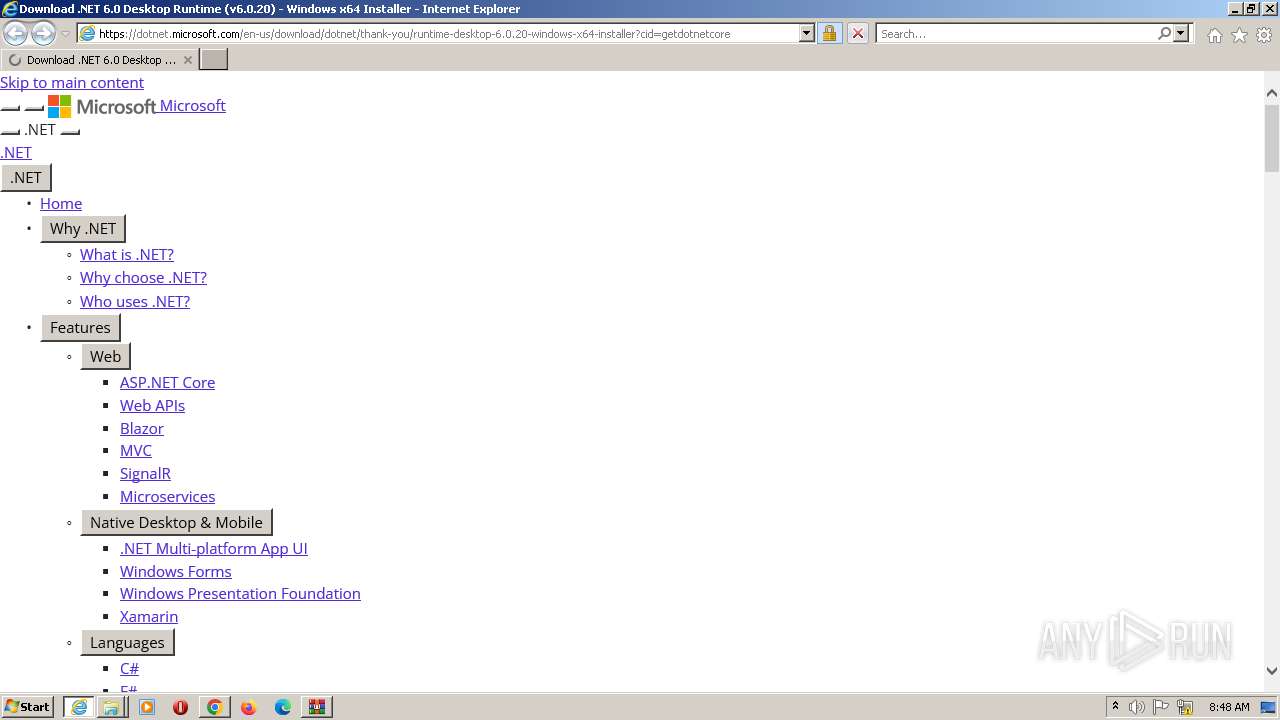Open the Home navigation link

pyautogui.click(x=61, y=204)
